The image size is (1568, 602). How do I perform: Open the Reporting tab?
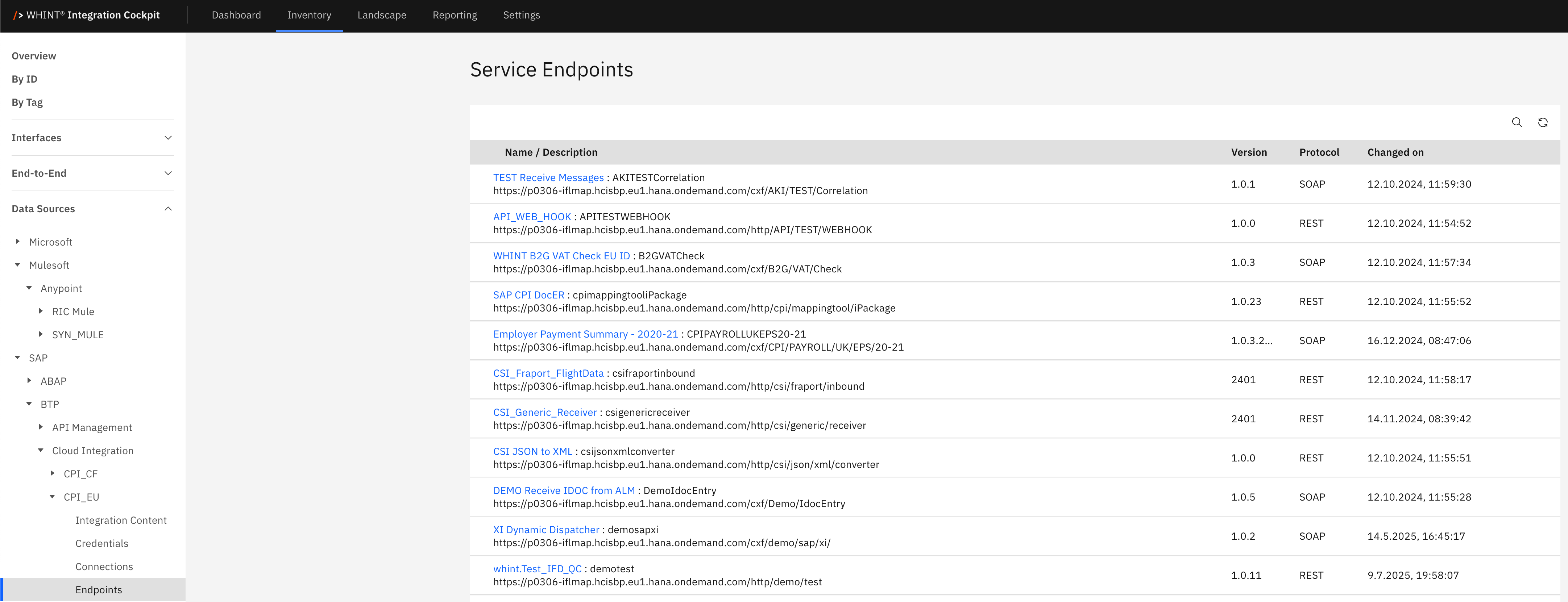coord(455,15)
